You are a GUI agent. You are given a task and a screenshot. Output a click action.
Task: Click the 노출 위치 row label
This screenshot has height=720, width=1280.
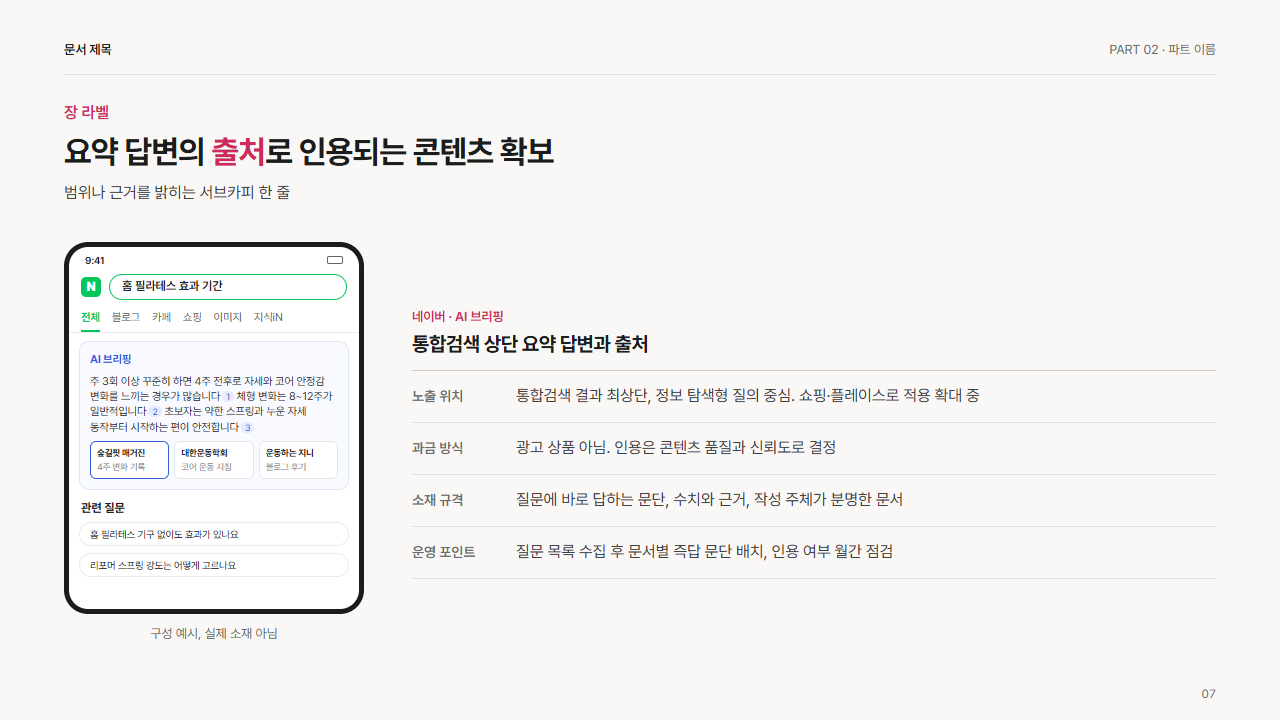pyautogui.click(x=438, y=396)
